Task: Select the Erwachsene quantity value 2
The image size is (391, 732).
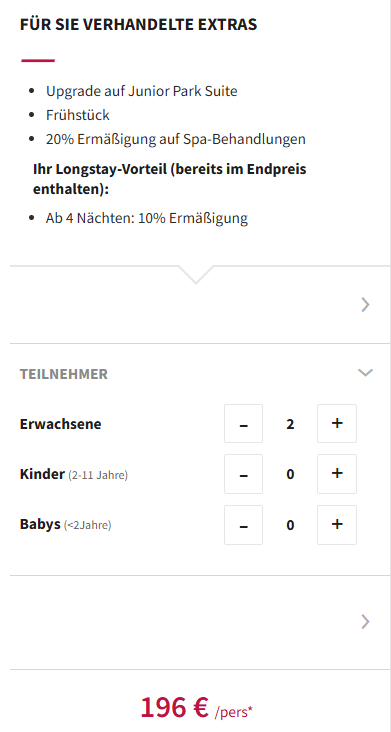Action: (290, 424)
